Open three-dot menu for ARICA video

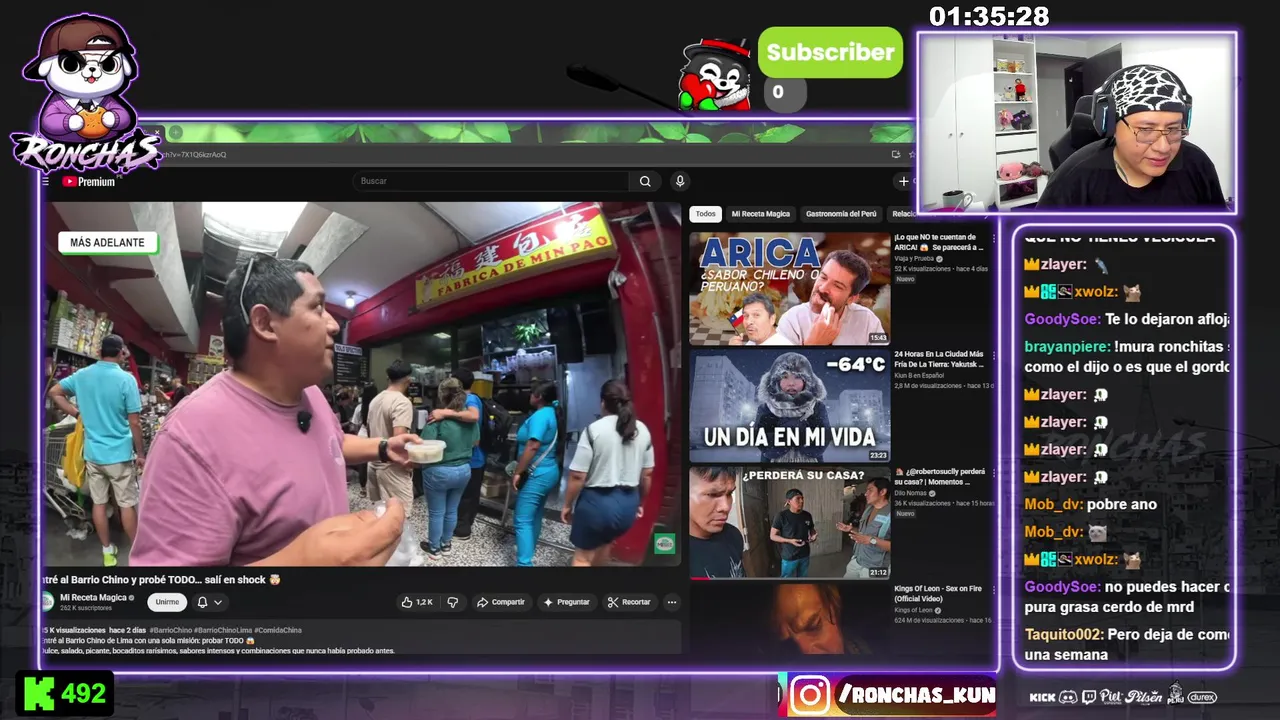click(x=993, y=239)
